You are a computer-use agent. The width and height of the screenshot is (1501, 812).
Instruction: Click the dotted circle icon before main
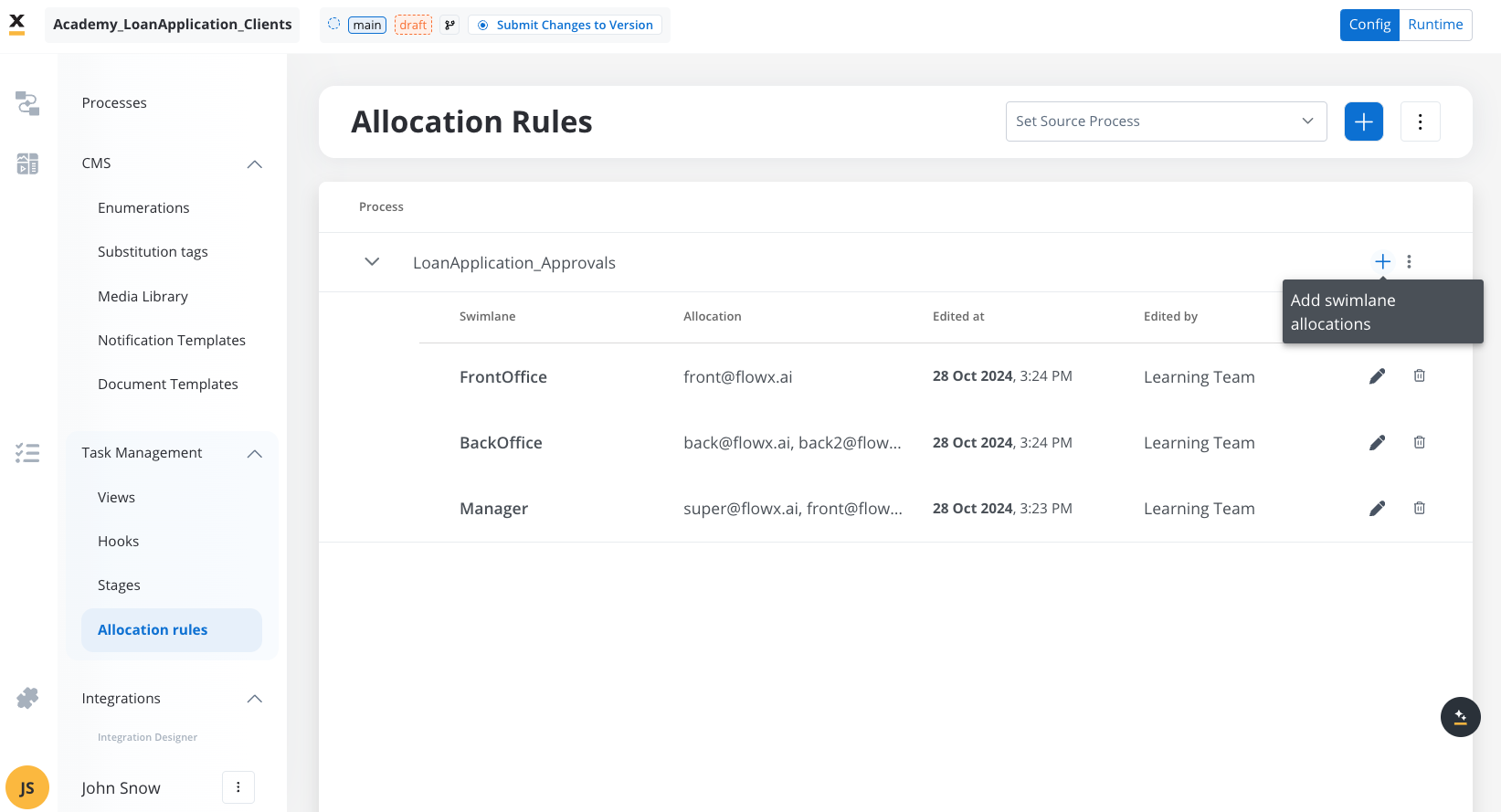pos(333,24)
